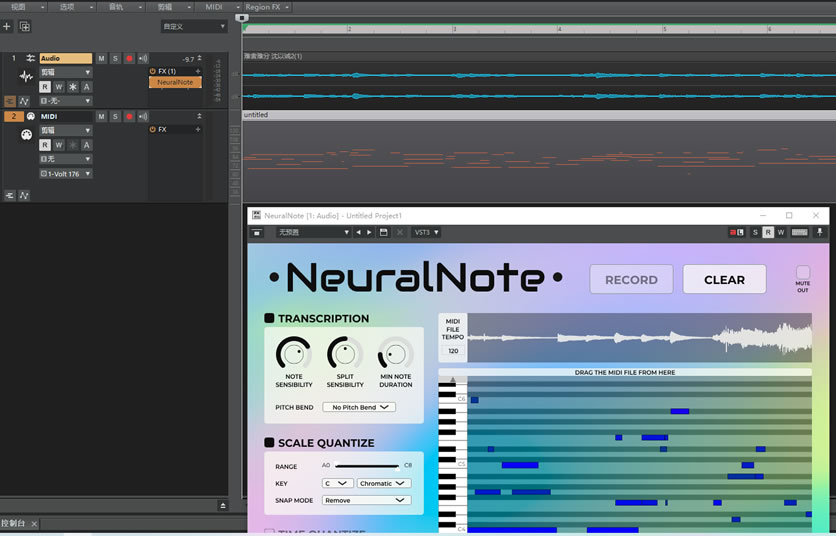Screen dimensions: 836x536
Task: Show automation lanes on Audio track
Action: (24, 101)
